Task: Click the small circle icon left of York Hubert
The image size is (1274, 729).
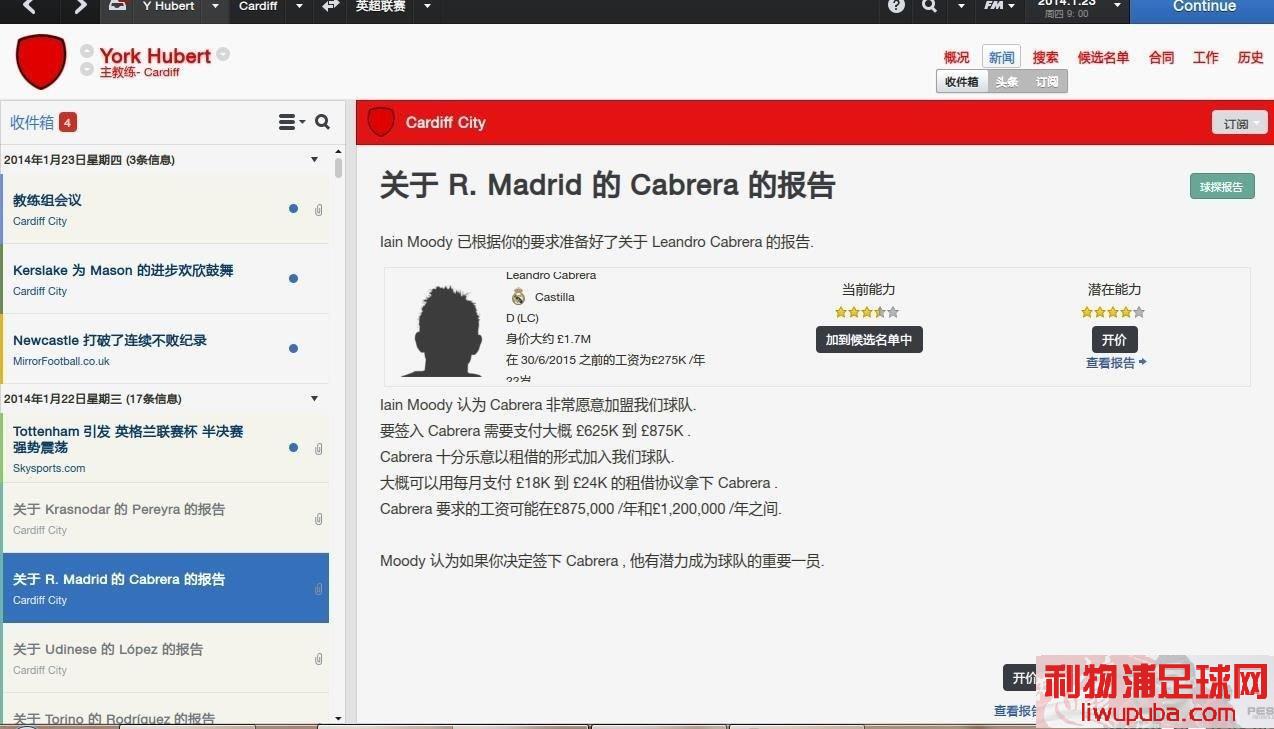Action: (87, 52)
